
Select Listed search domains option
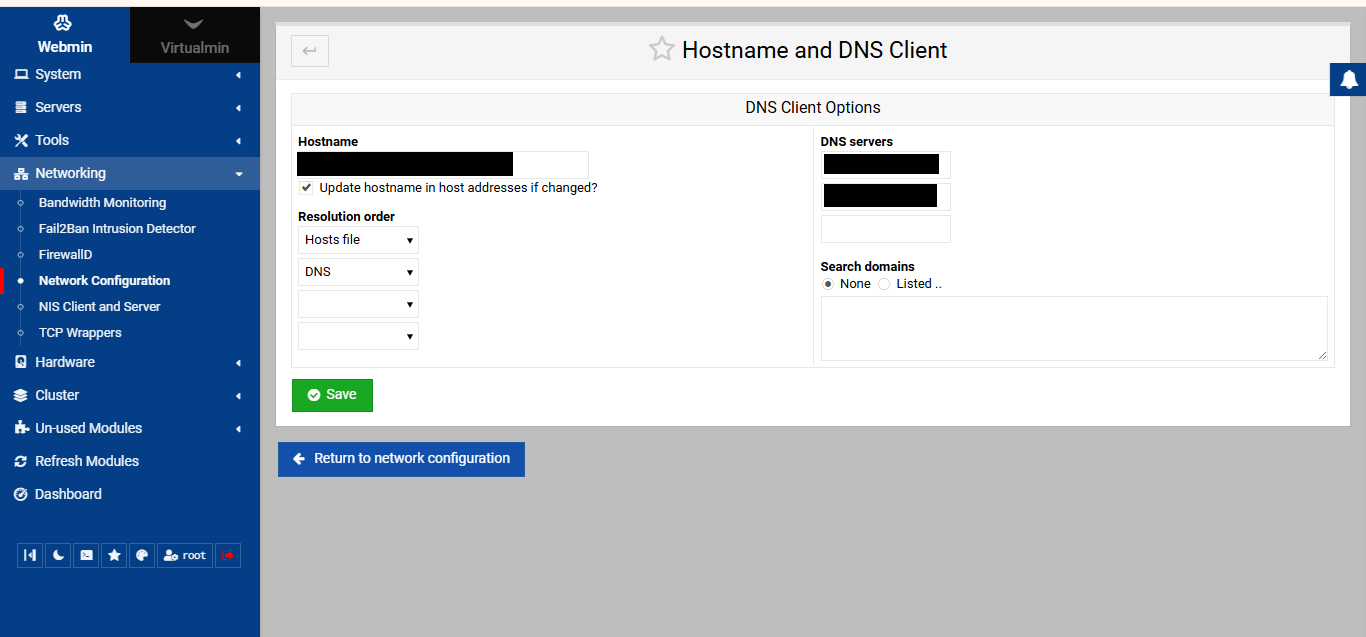click(884, 284)
